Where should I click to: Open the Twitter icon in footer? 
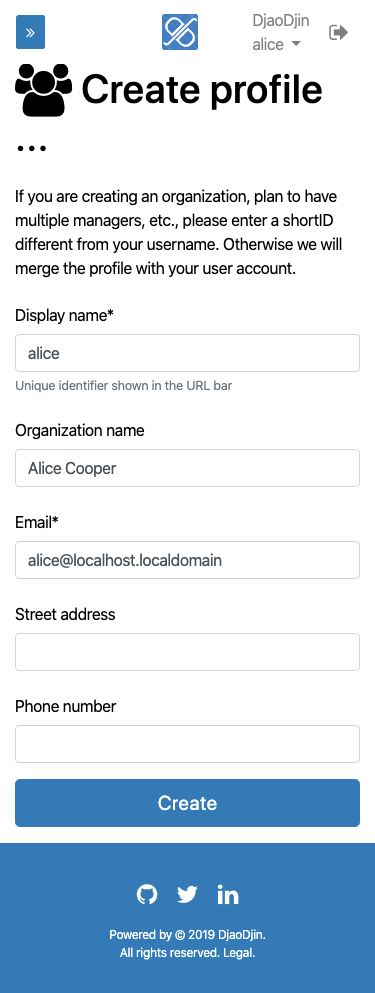(187, 894)
